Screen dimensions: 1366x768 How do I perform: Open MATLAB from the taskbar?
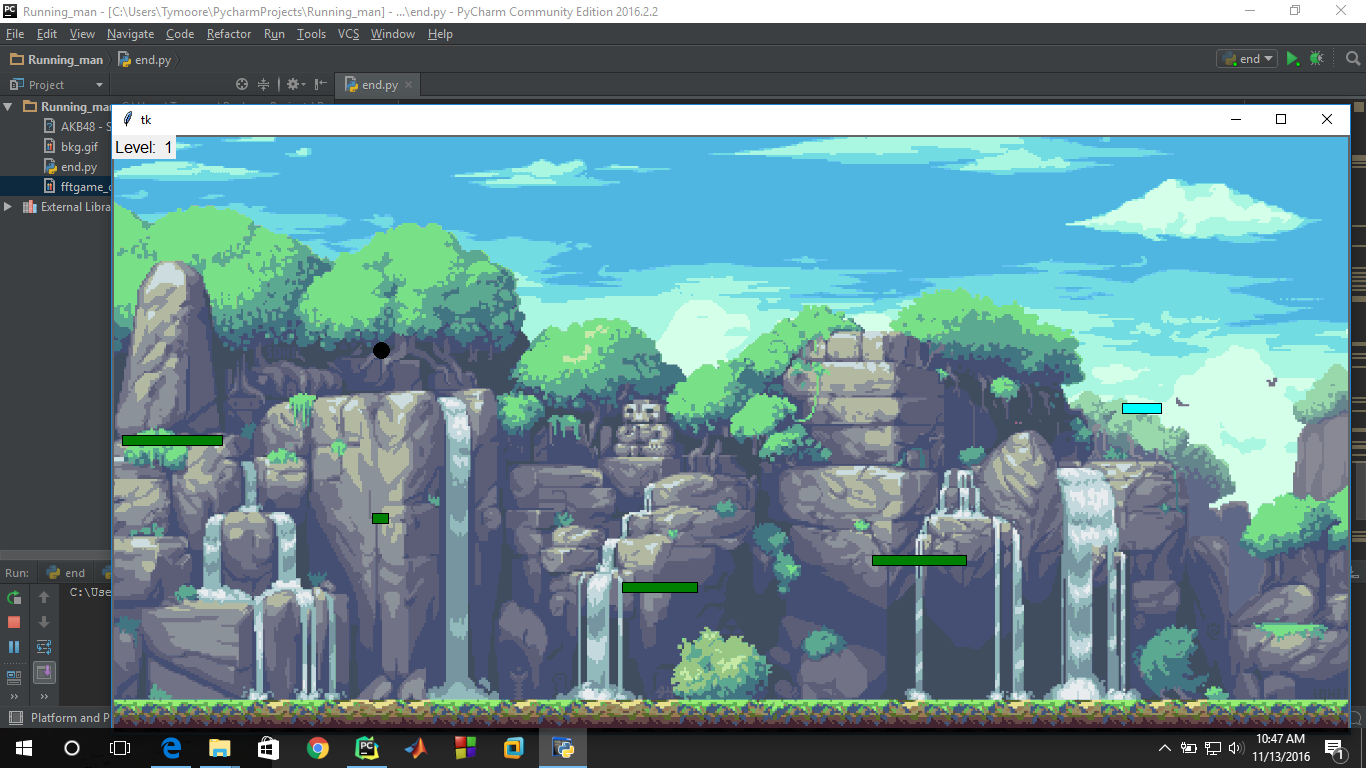[416, 748]
